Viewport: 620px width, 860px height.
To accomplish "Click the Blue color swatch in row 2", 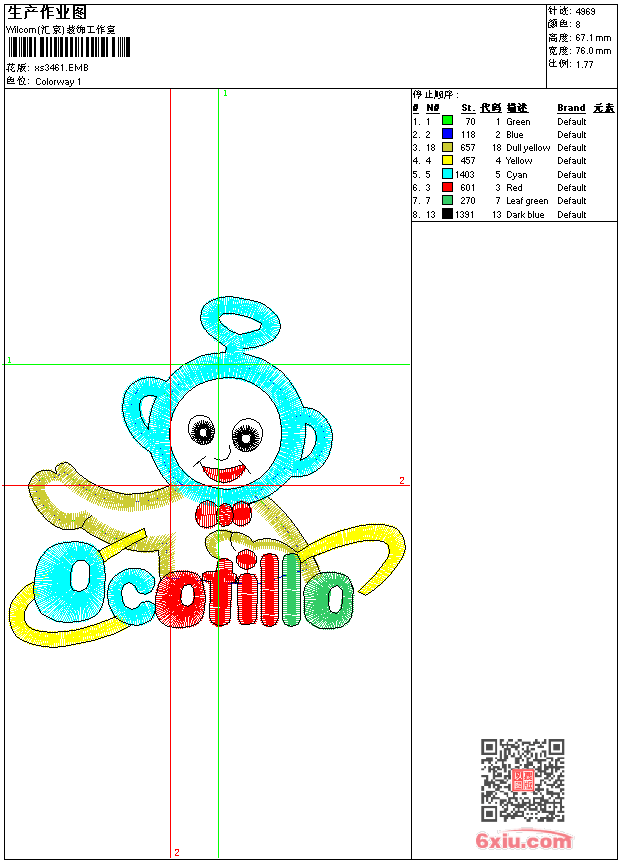I will [x=447, y=134].
